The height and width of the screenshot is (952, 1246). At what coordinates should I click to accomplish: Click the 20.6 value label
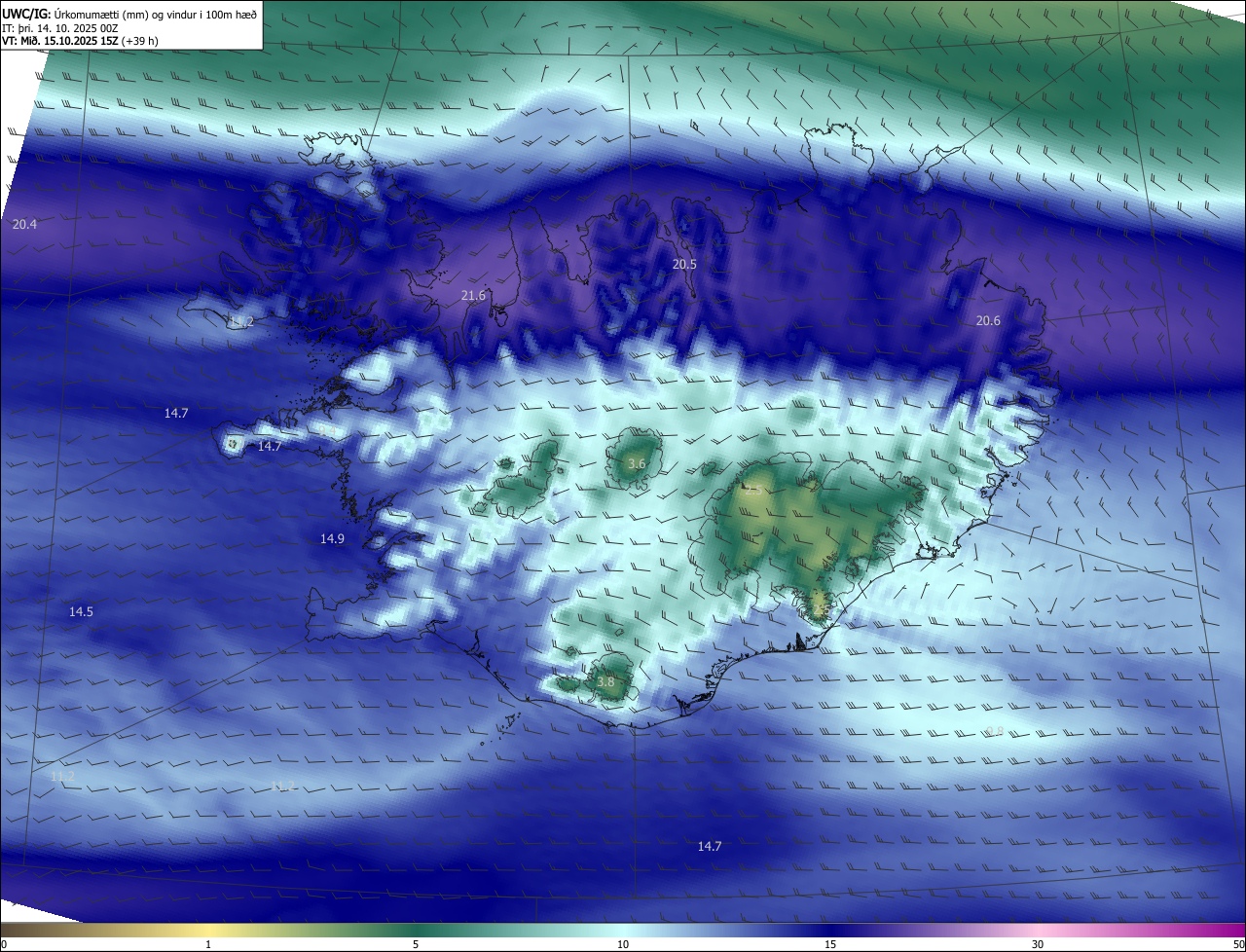point(988,321)
